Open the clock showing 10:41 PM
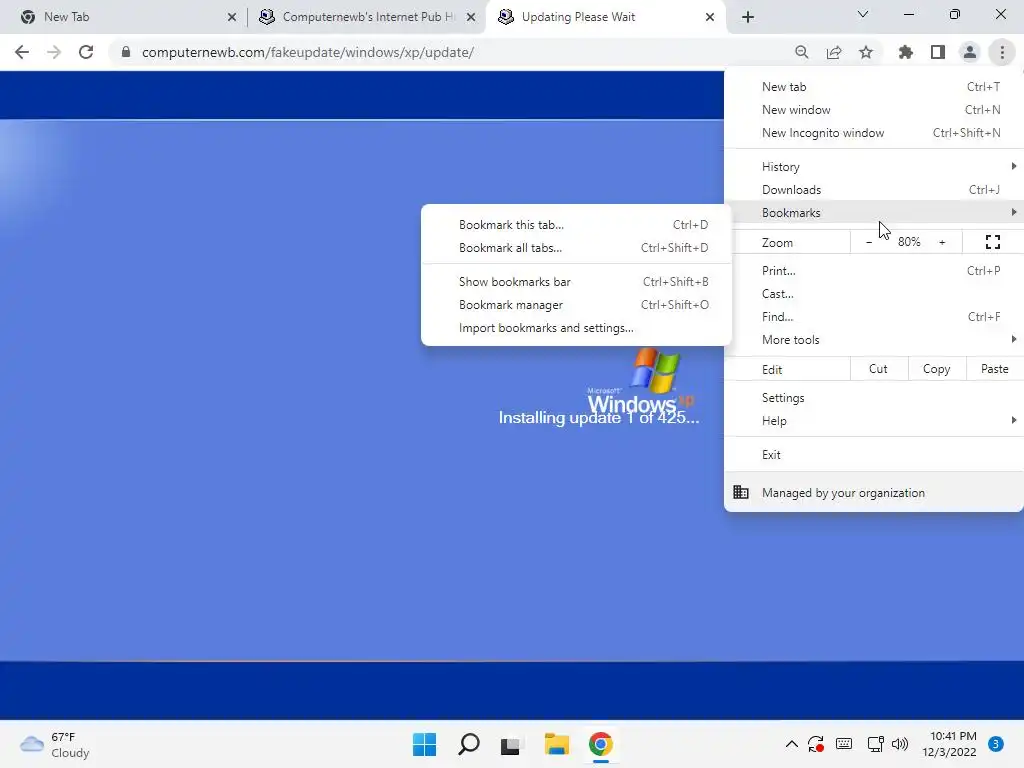Image resolution: width=1024 pixels, height=768 pixels. click(x=949, y=744)
